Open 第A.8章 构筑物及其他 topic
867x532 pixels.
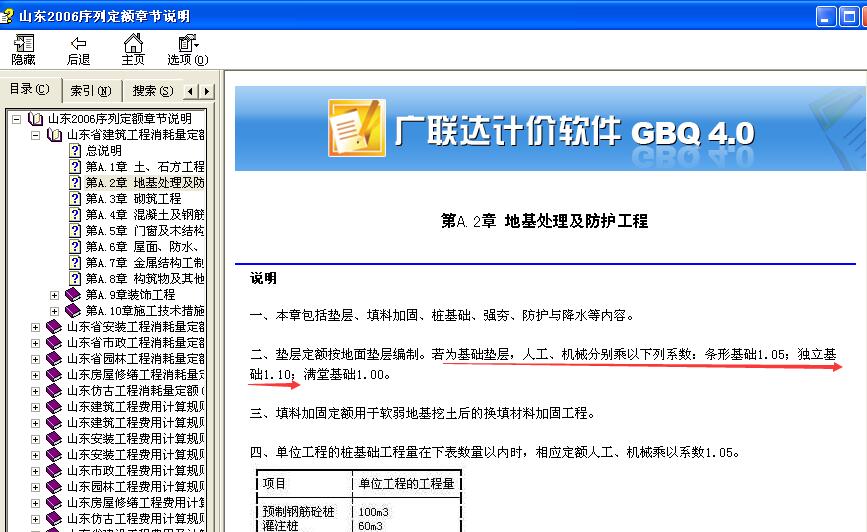145,279
